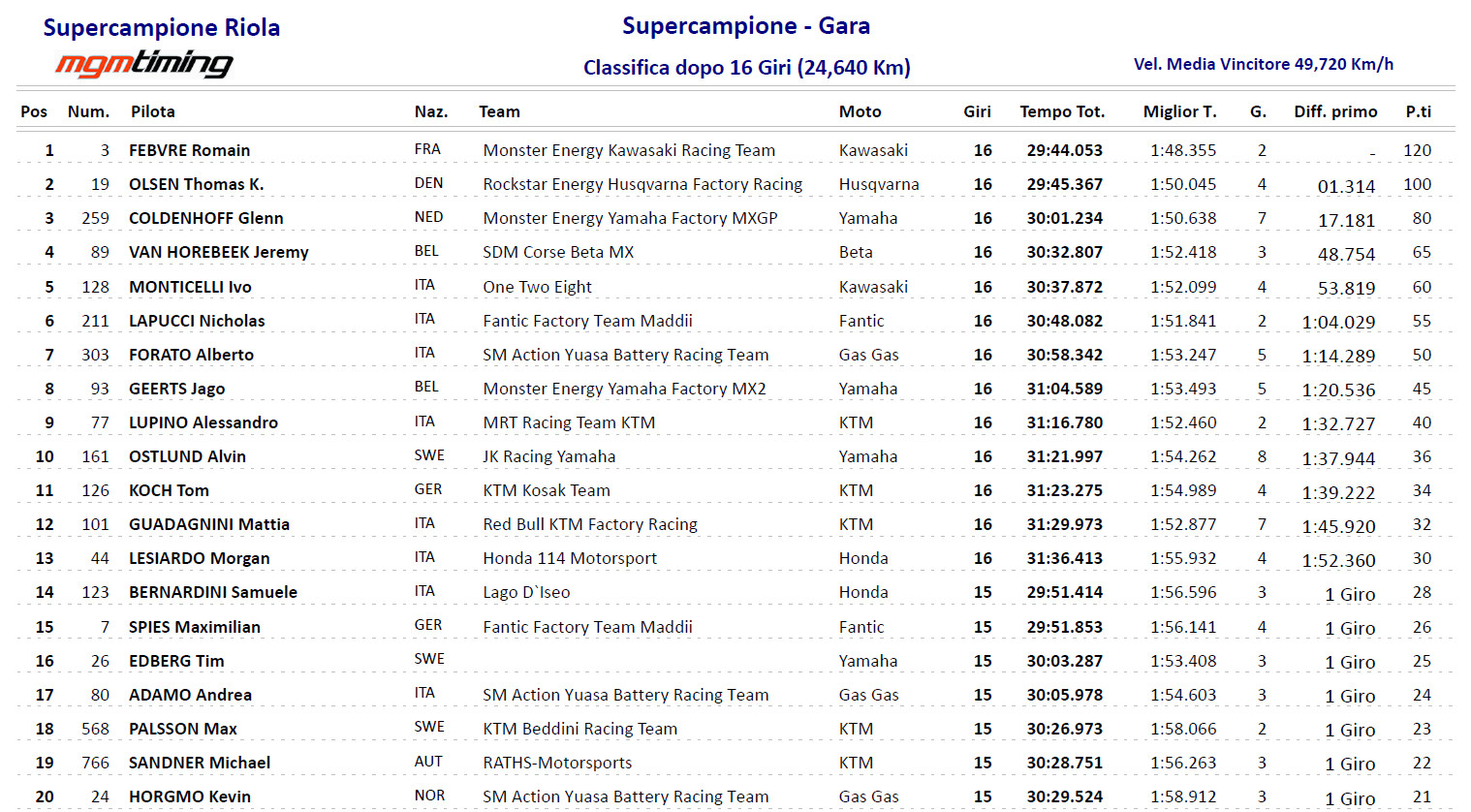1471x812 pixels.
Task: Click the Miglior T. column header
Action: click(1179, 111)
